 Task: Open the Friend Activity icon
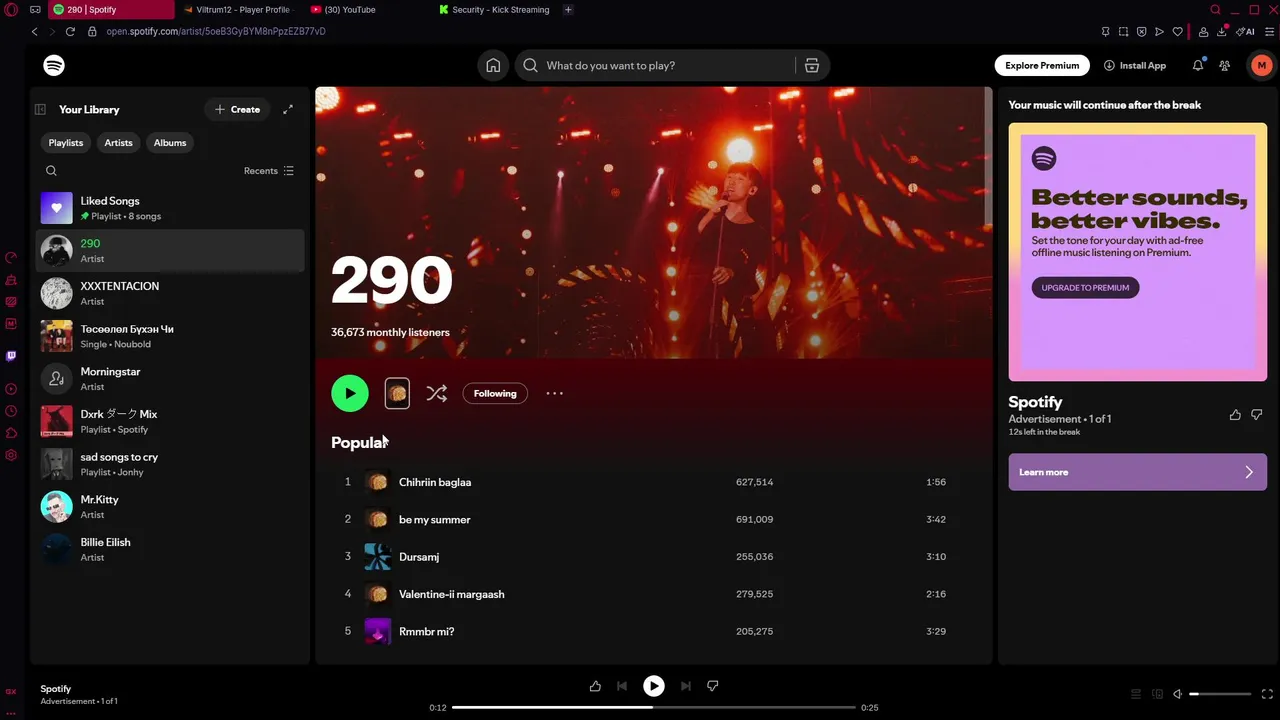[x=1225, y=65]
